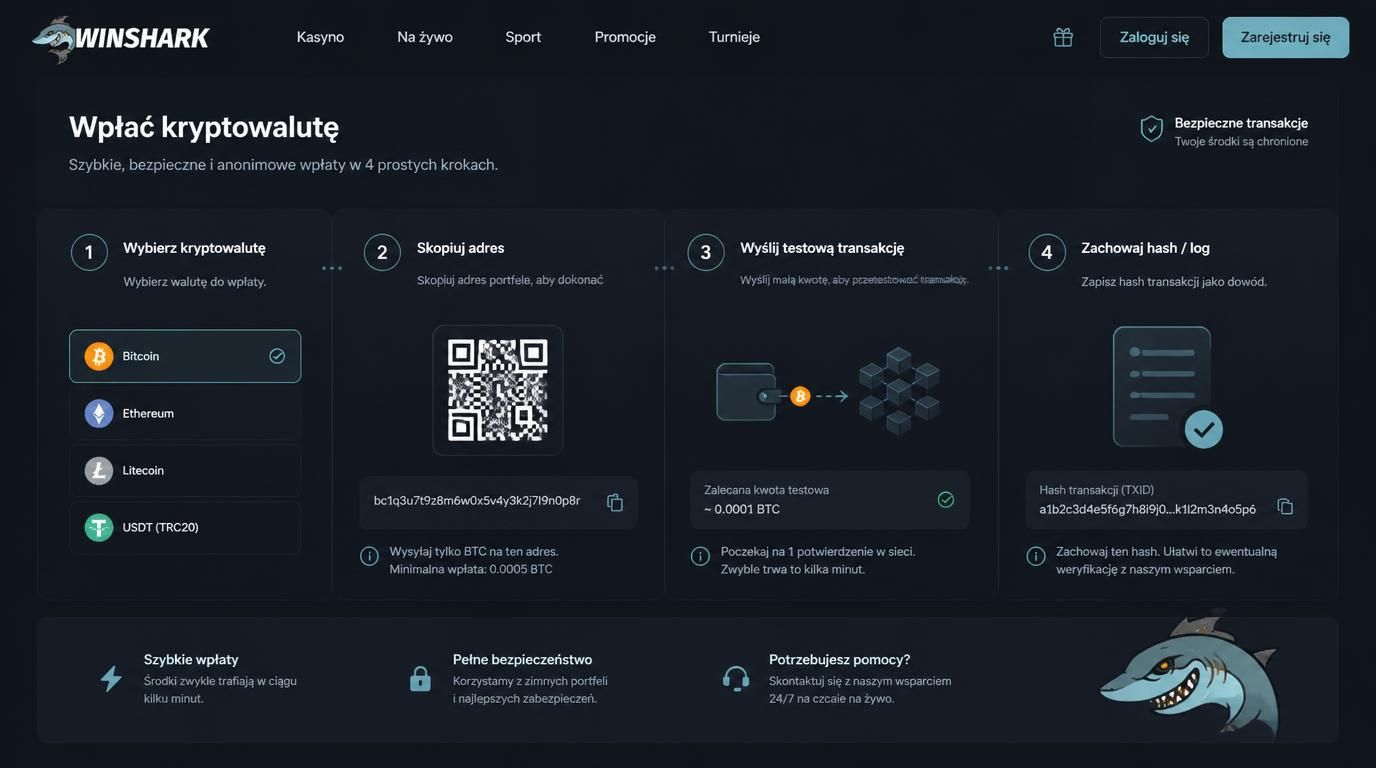This screenshot has width=1376, height=768.
Task: Open the Kasyno menu item
Action: (x=320, y=37)
